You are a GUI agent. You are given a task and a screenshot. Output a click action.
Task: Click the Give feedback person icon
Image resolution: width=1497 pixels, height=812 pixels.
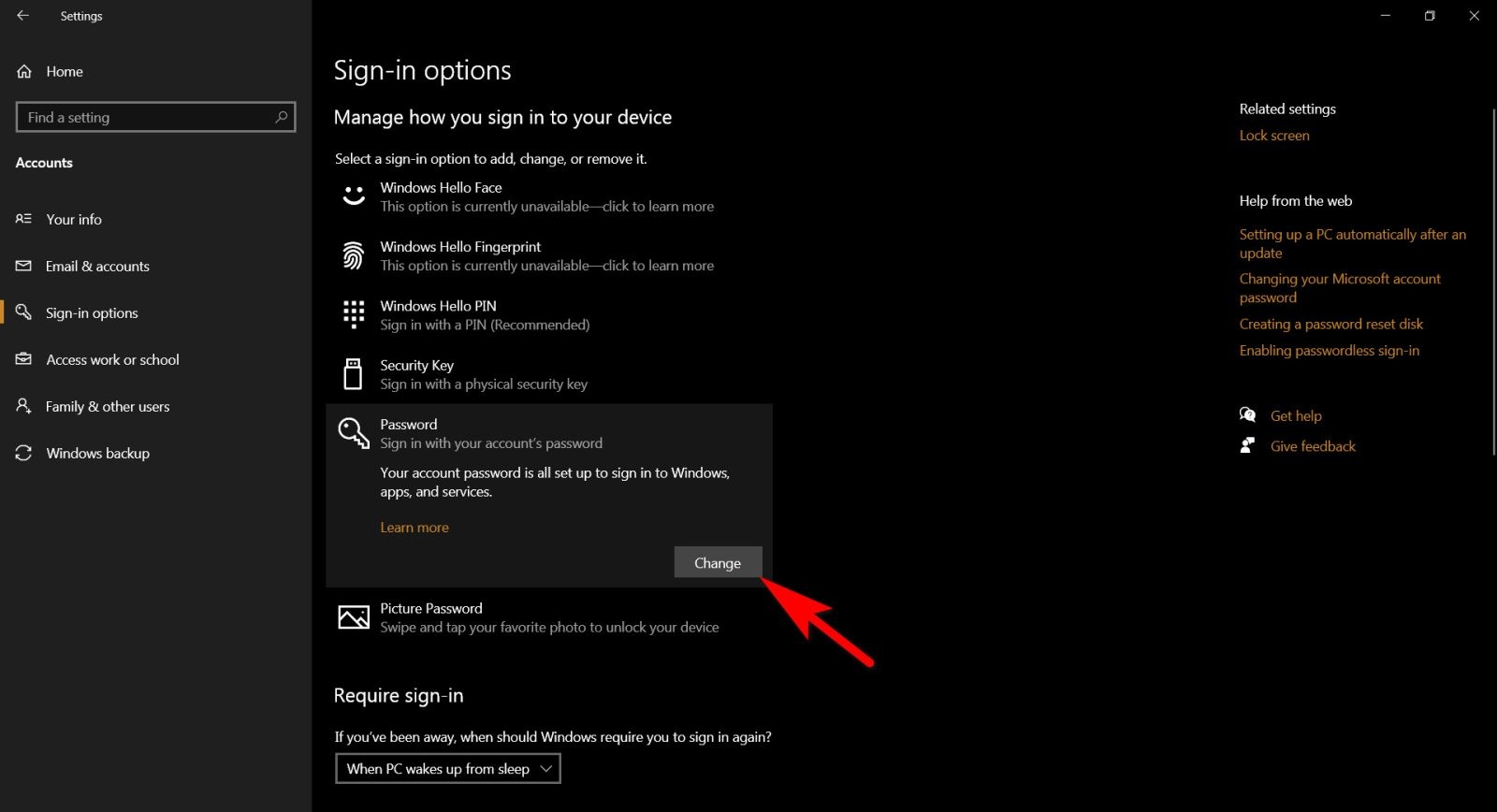pos(1247,445)
